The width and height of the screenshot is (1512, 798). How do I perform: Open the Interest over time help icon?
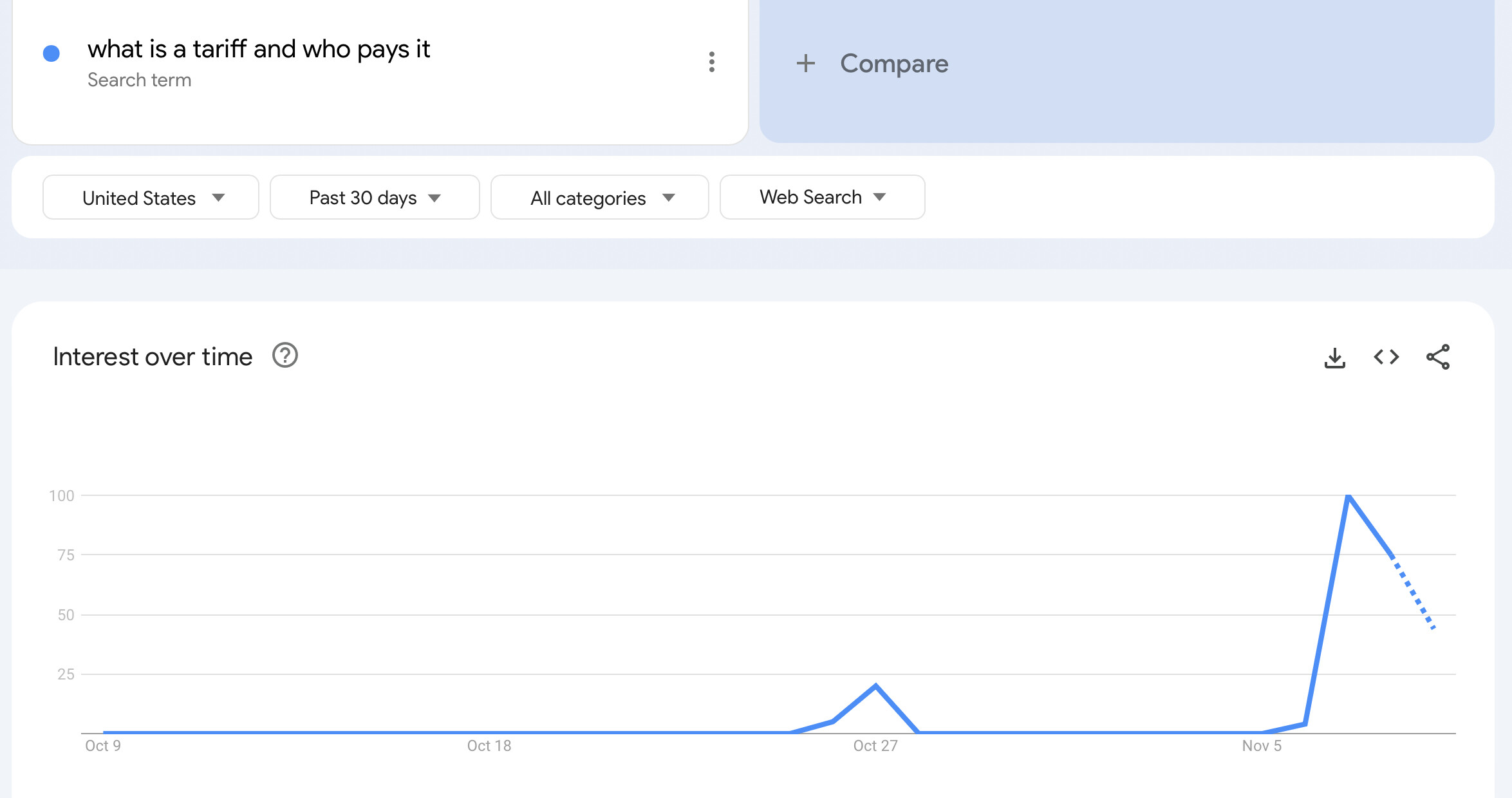[285, 356]
